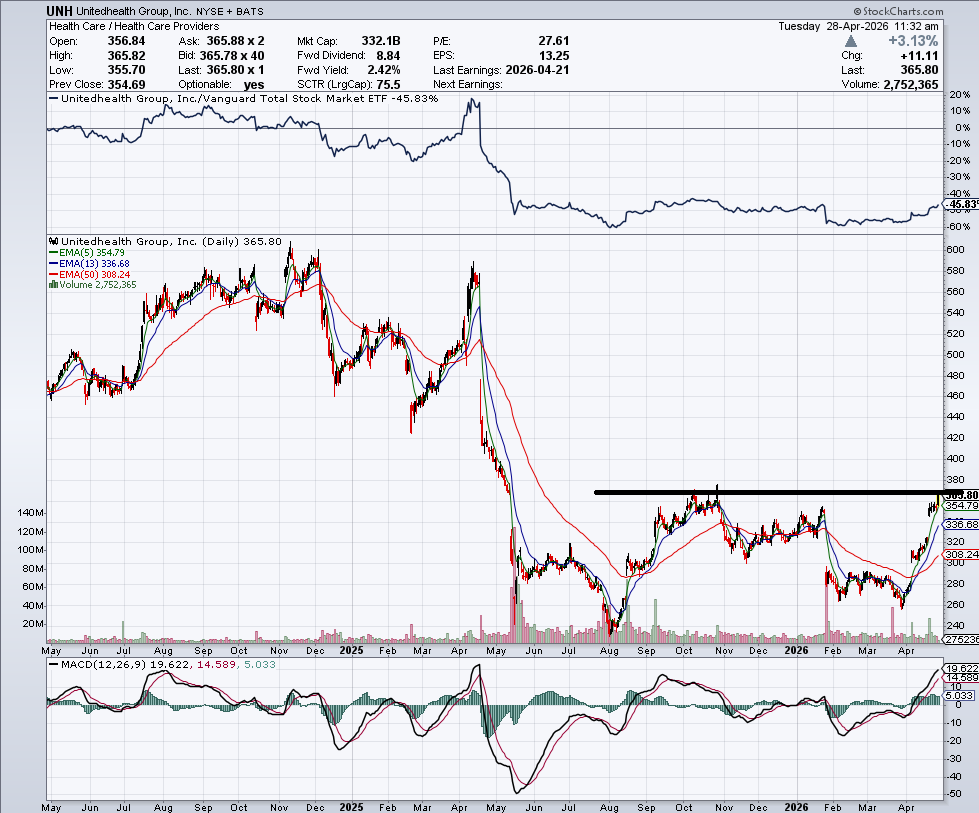The image size is (979, 813).
Task: Click the NYSE + BATS exchange label
Action: pyautogui.click(x=230, y=11)
